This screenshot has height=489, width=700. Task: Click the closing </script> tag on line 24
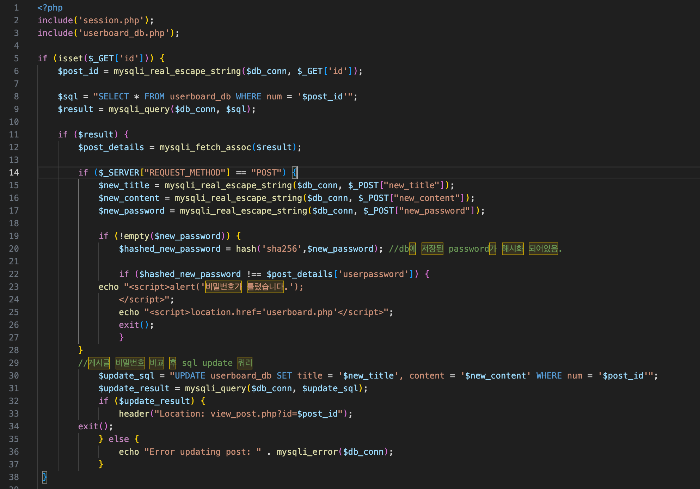click(x=144, y=300)
